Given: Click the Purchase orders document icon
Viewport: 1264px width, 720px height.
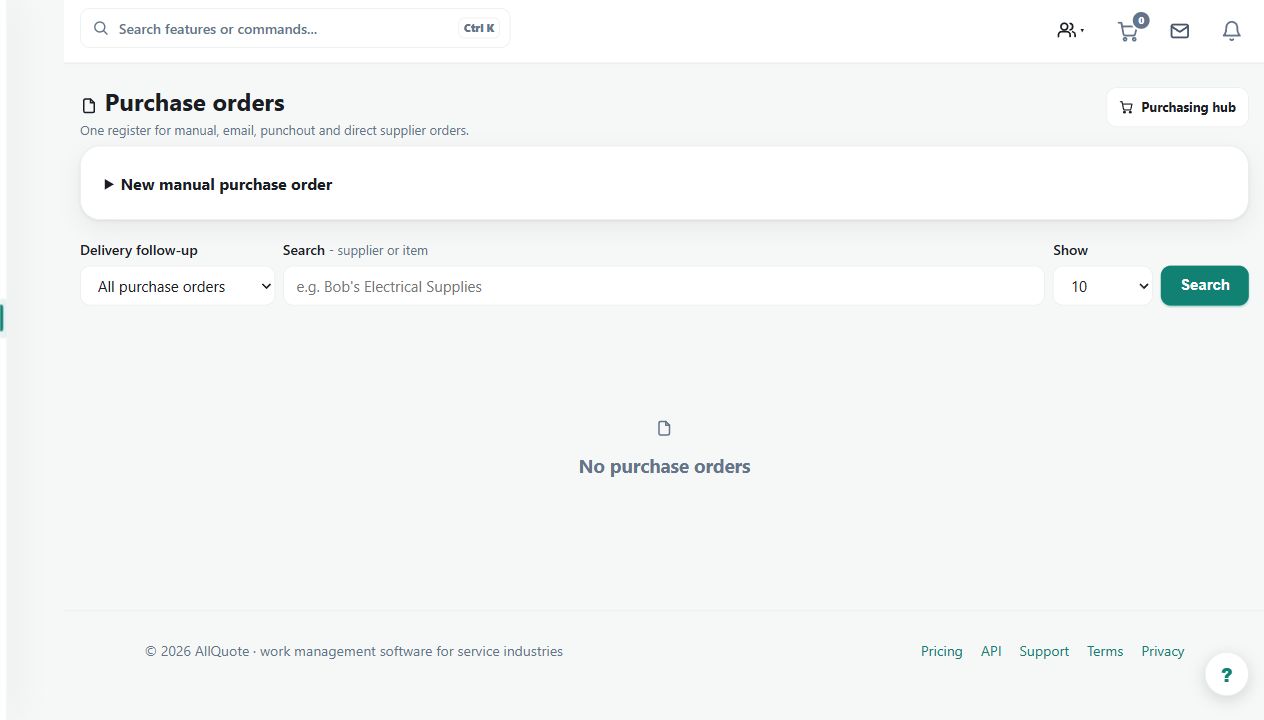Looking at the screenshot, I should pos(89,105).
